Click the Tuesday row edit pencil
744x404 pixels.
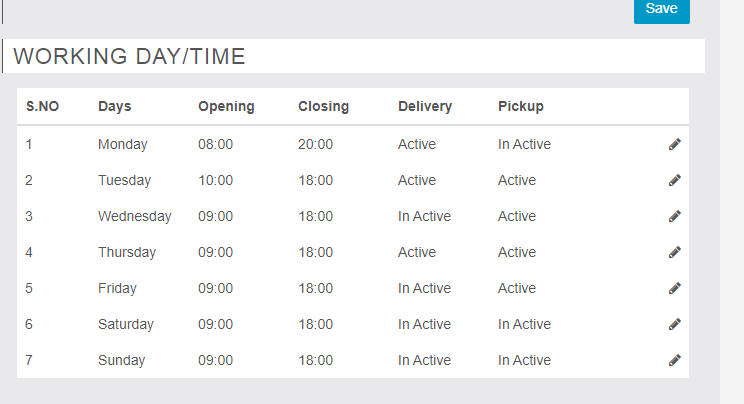[675, 180]
